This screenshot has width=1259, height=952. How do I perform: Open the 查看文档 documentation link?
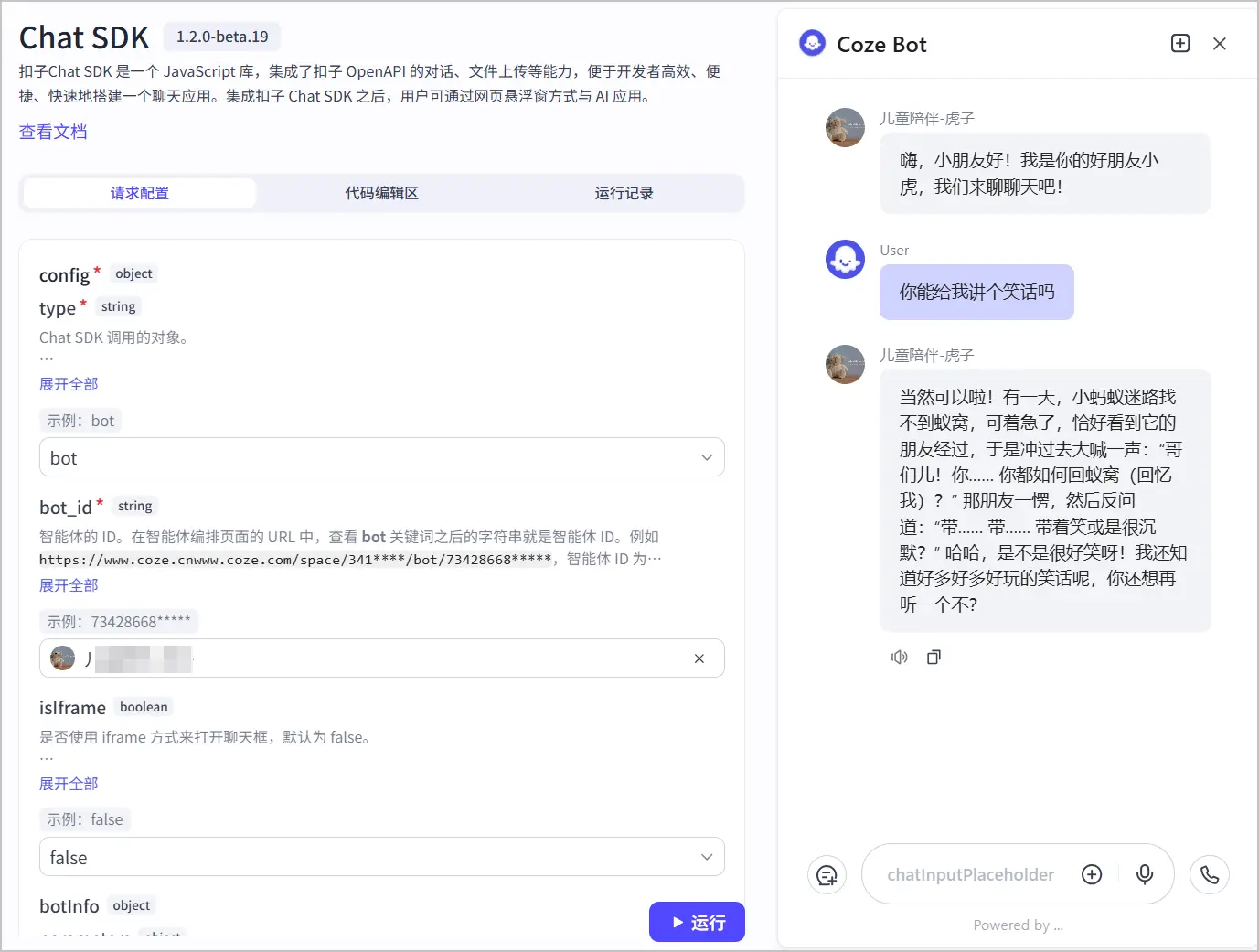tap(53, 132)
